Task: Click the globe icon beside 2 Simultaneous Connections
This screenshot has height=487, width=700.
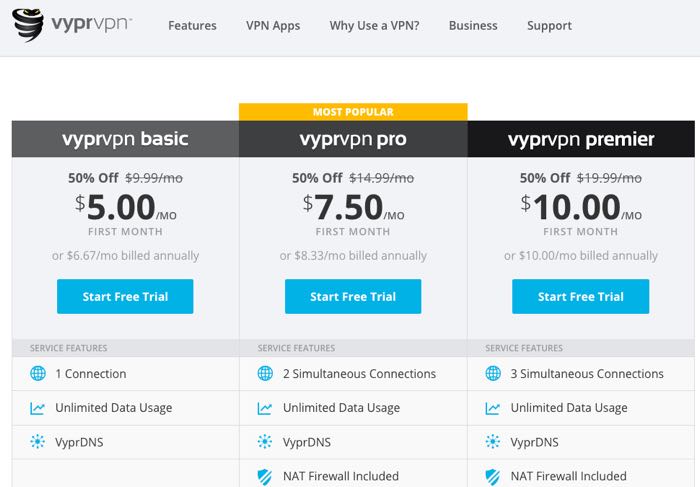Action: (x=265, y=373)
